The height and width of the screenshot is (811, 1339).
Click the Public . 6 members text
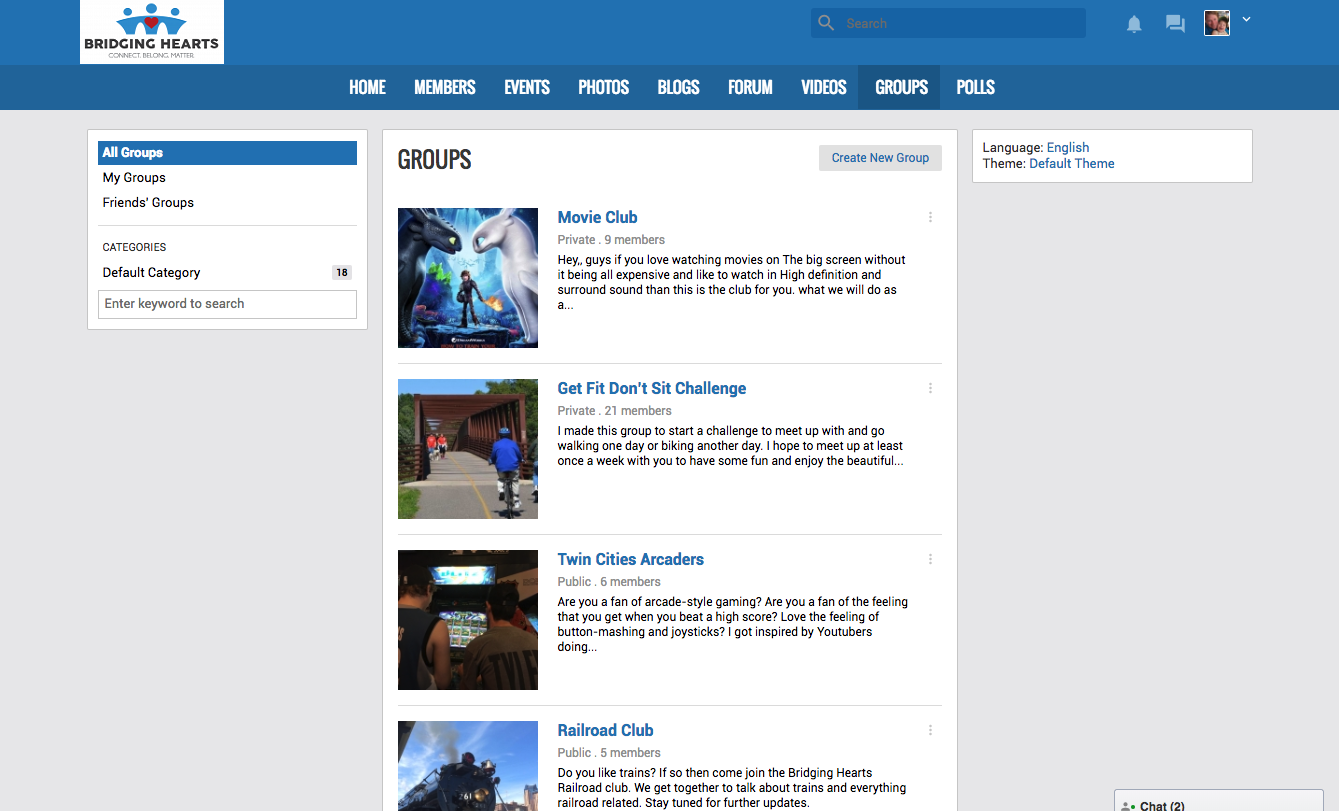(x=609, y=582)
